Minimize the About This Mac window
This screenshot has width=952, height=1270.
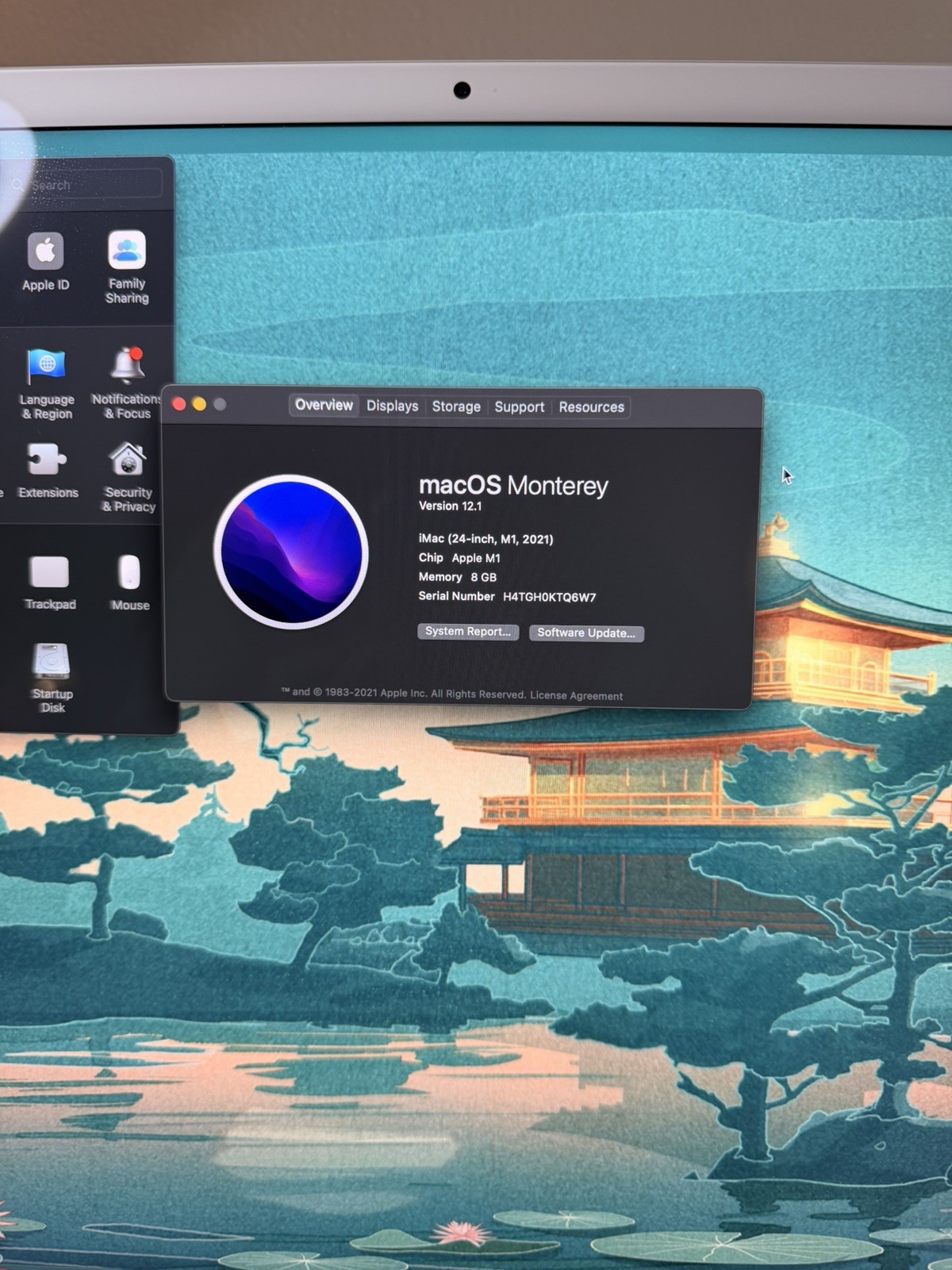coord(199,404)
